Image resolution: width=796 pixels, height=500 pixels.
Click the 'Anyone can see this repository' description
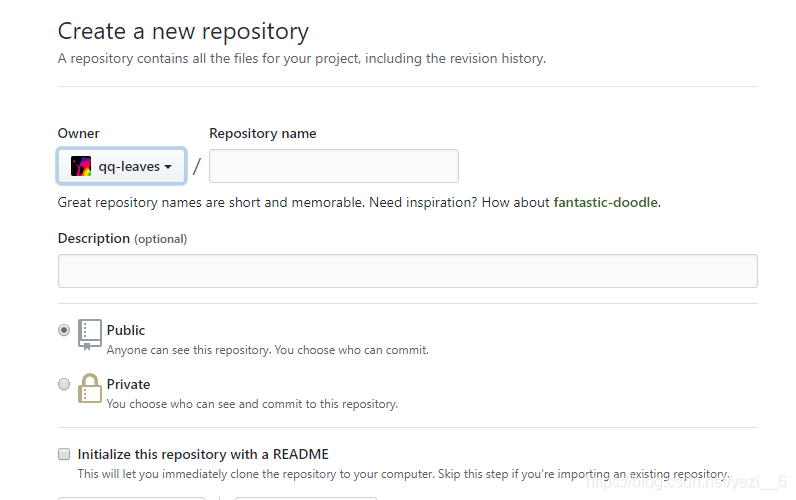point(268,350)
